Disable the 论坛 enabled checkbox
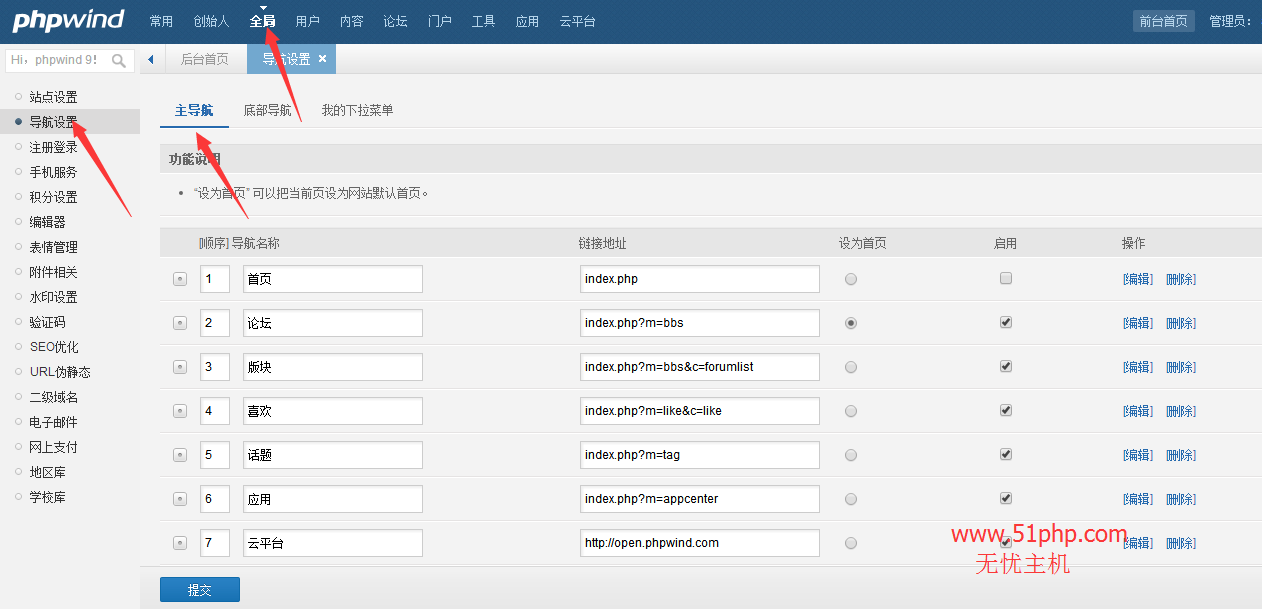This screenshot has width=1262, height=609. point(1006,323)
